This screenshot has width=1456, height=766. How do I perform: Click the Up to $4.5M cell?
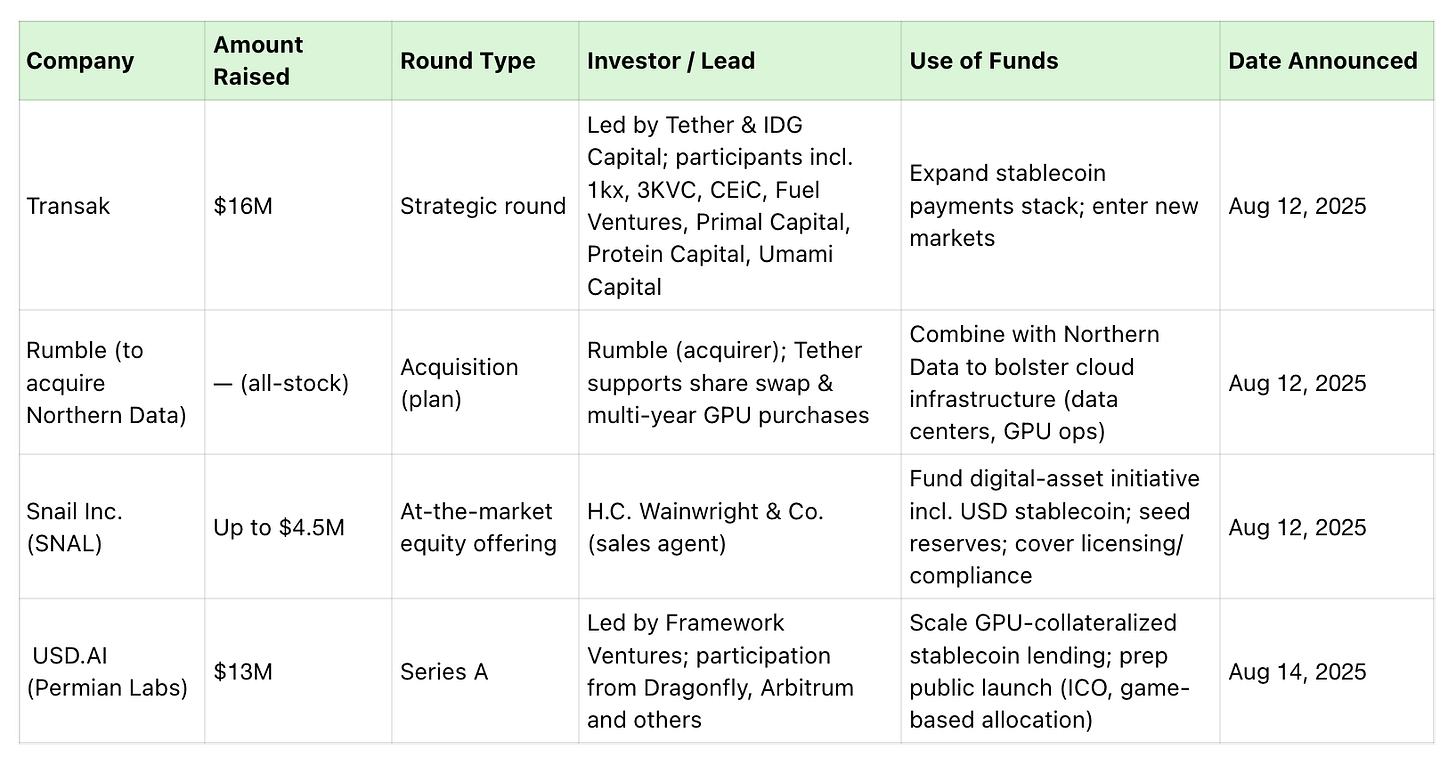tap(278, 527)
